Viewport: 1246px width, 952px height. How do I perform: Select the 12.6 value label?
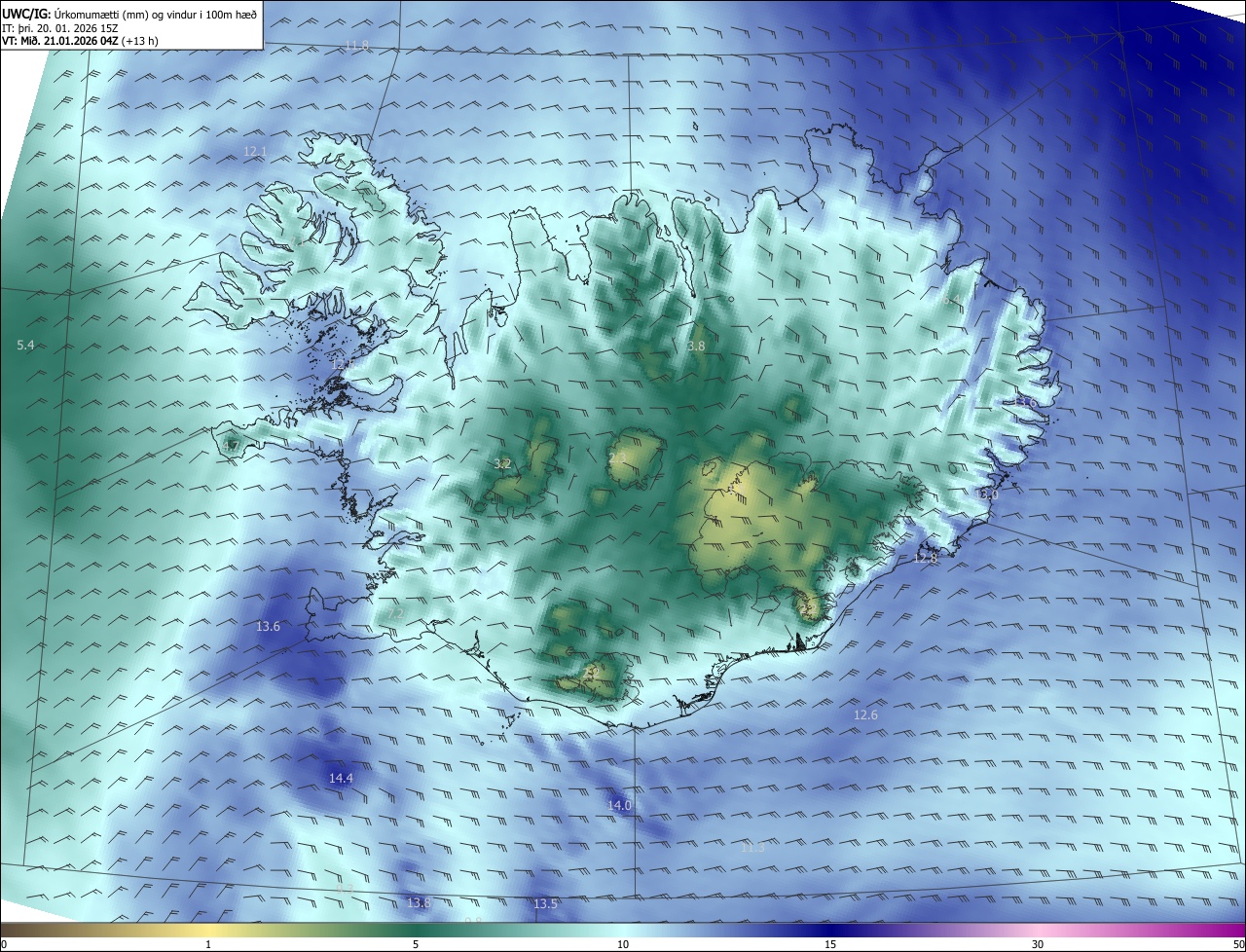tap(865, 715)
